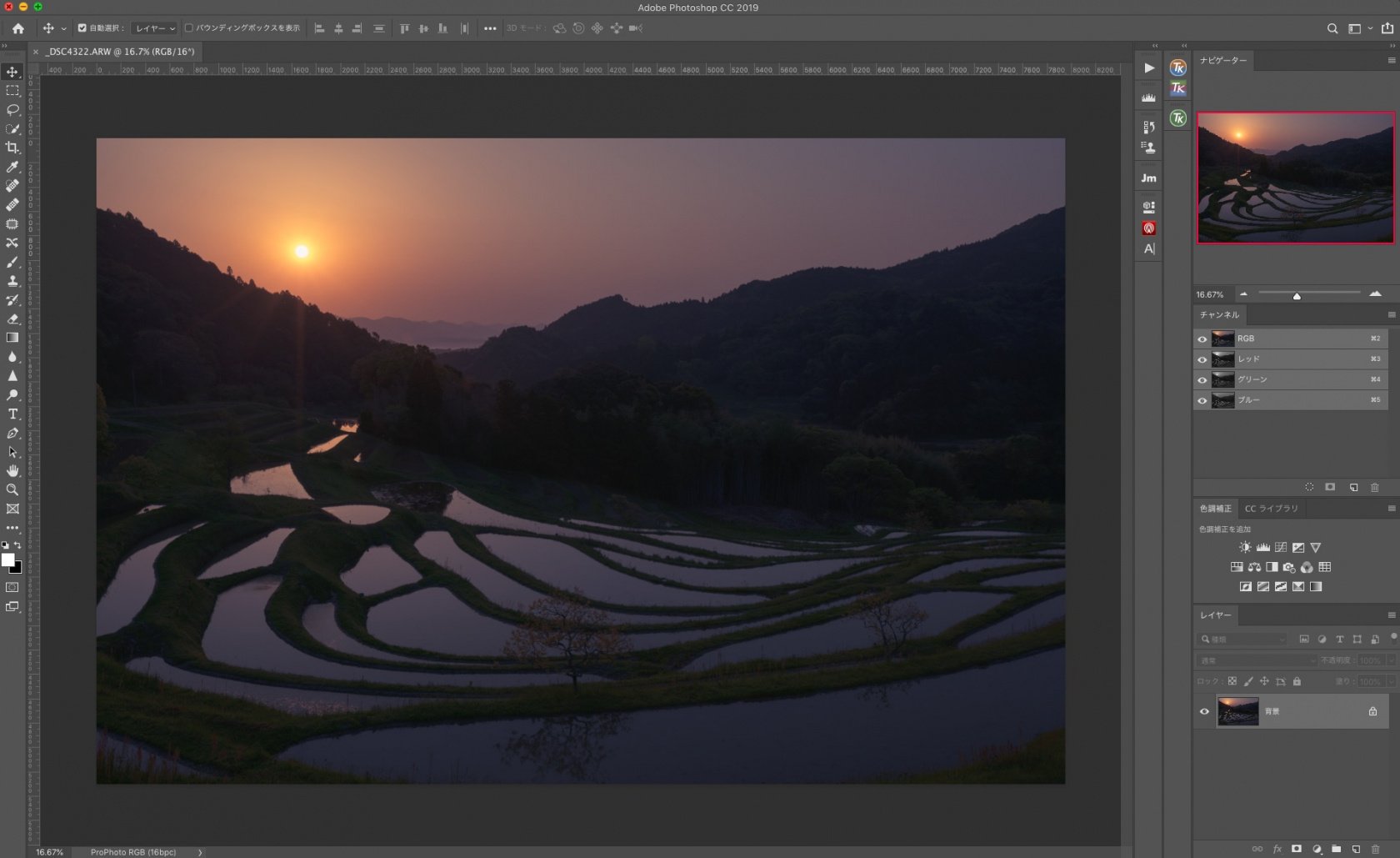The width and height of the screenshot is (1400, 858).
Task: Open the Jm panel icon
Action: 1149,178
